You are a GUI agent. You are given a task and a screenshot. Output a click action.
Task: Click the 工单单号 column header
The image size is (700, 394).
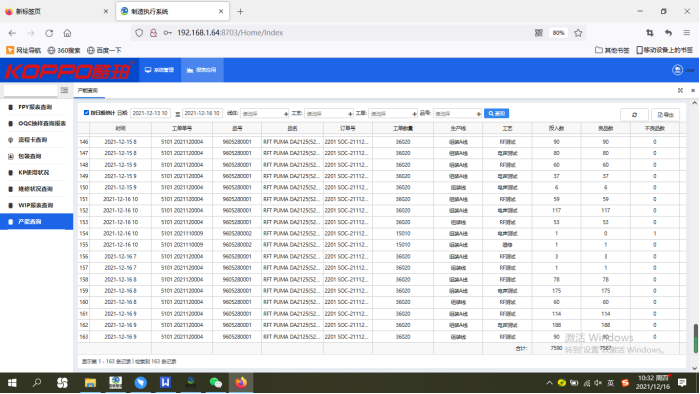[x=182, y=129]
